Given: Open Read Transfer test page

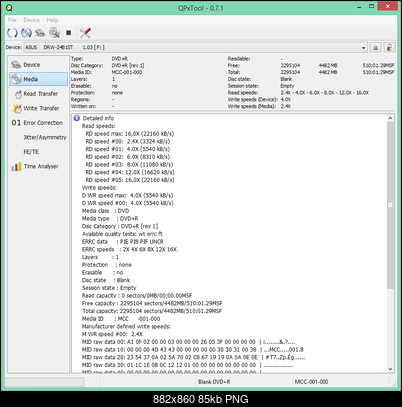Looking at the screenshot, I should 39,94.
